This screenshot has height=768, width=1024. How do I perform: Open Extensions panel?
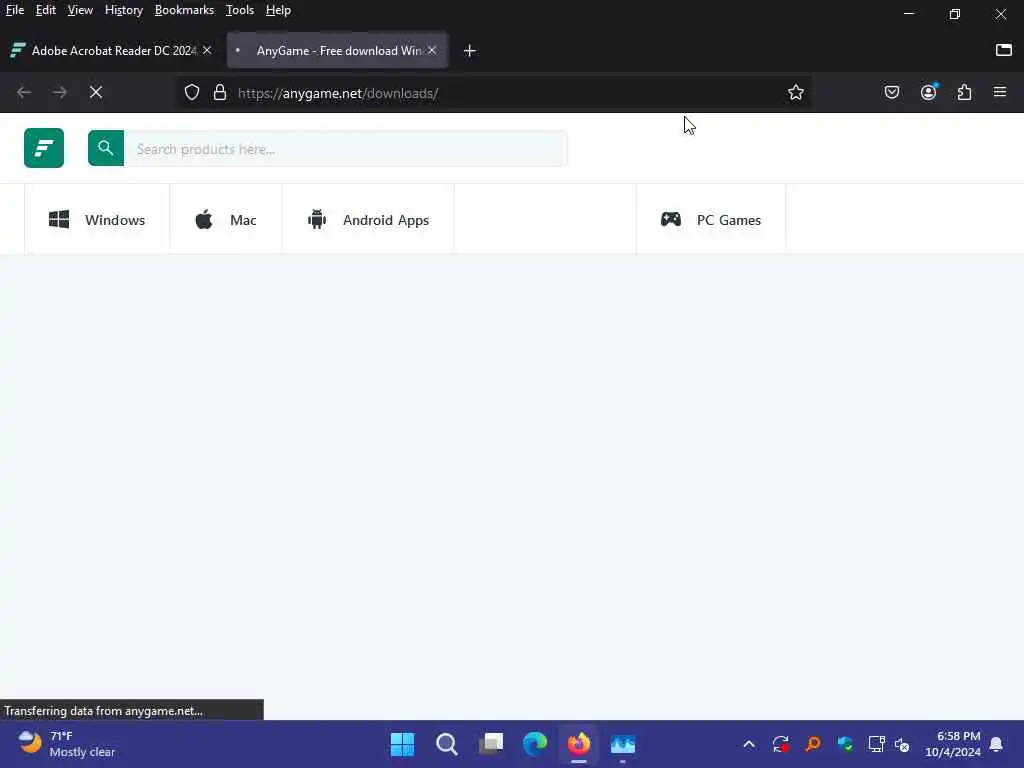point(965,93)
